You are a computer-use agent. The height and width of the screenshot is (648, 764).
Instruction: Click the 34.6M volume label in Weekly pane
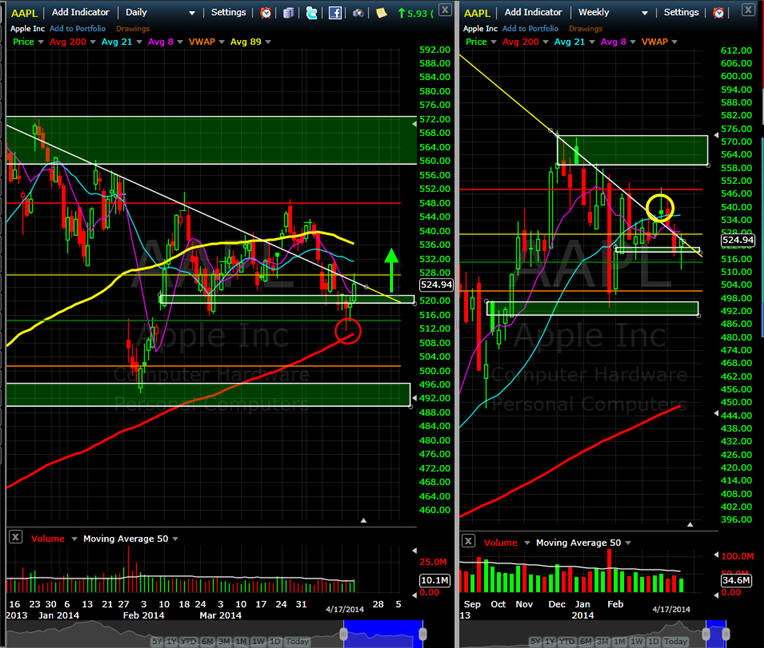click(736, 580)
